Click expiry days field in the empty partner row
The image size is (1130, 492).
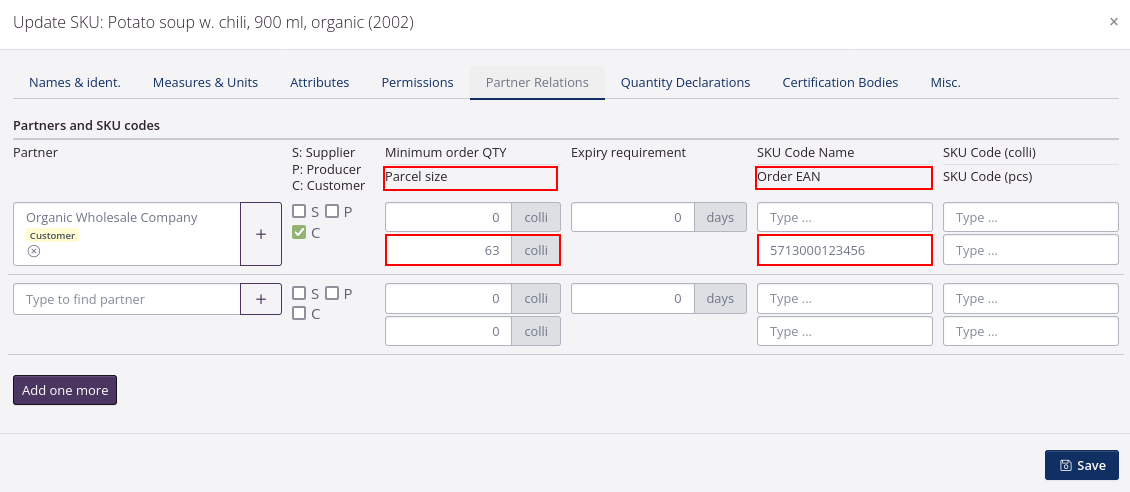coord(633,299)
